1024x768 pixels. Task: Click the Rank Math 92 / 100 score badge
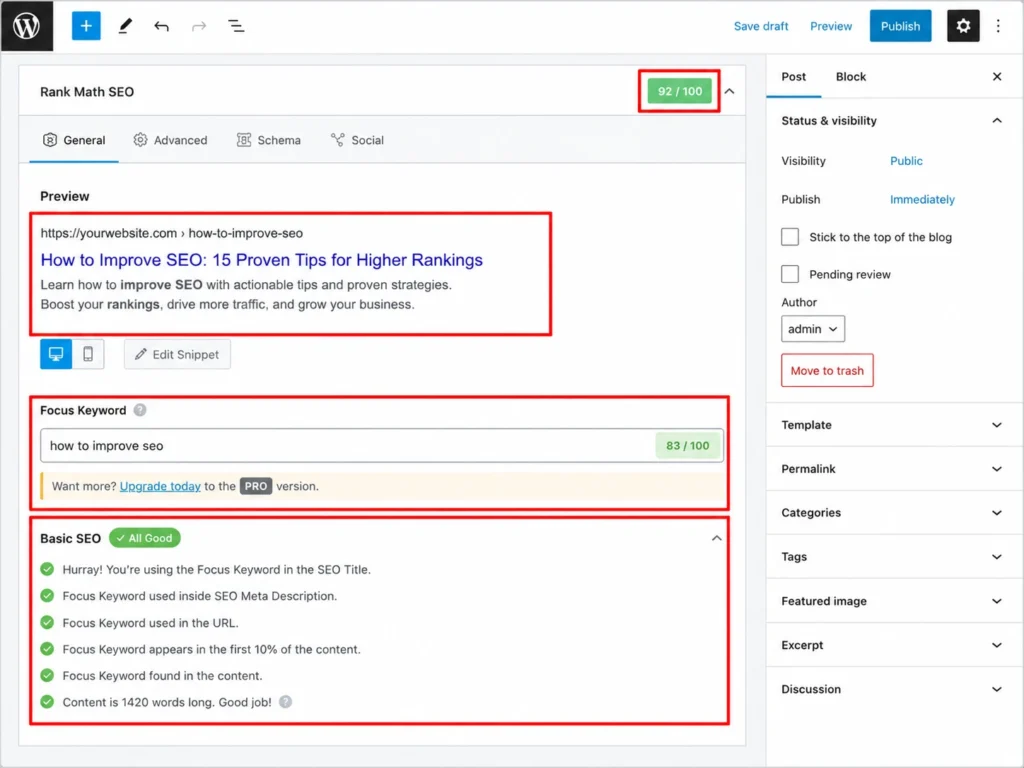coord(680,91)
